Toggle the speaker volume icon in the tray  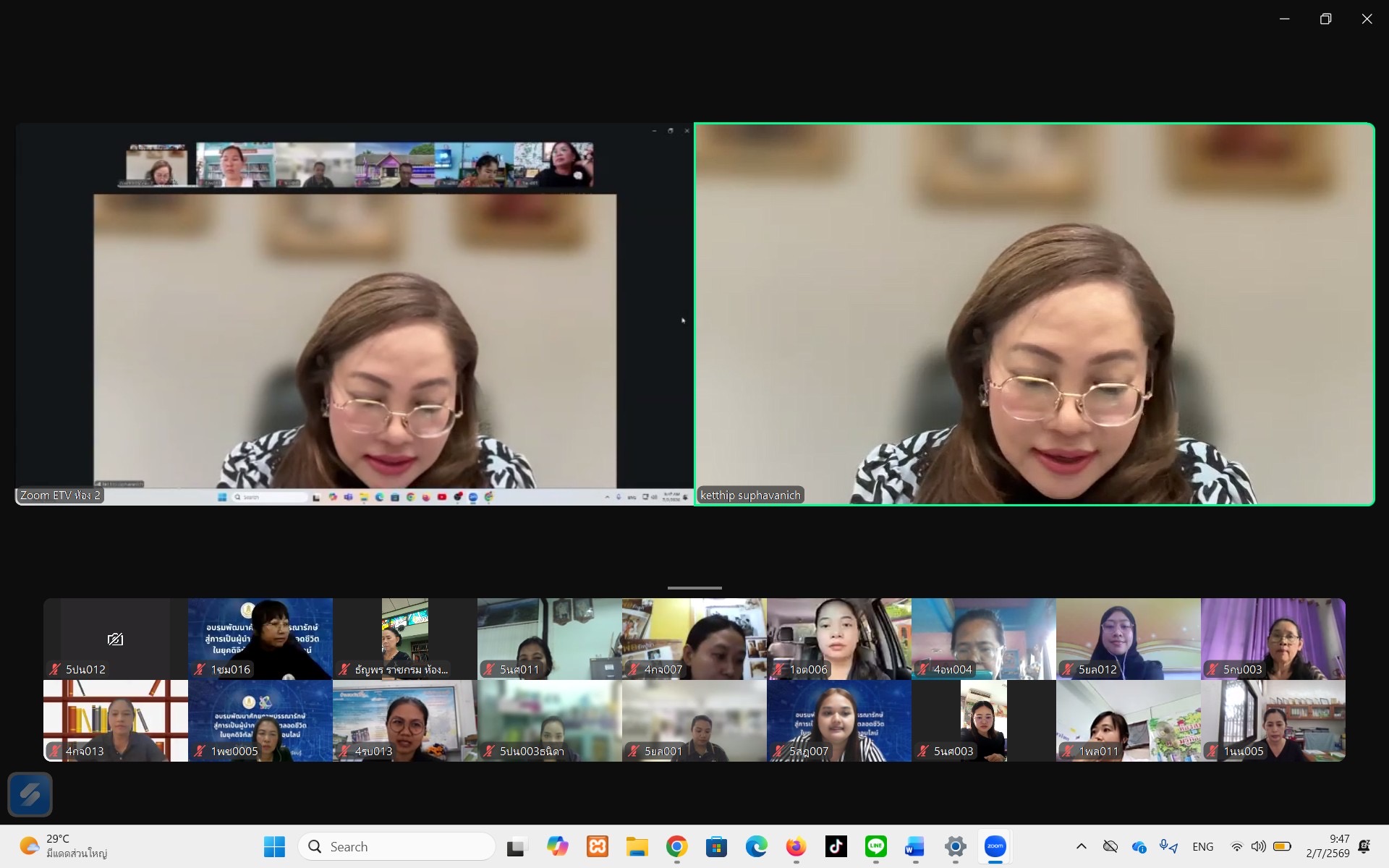1259,846
